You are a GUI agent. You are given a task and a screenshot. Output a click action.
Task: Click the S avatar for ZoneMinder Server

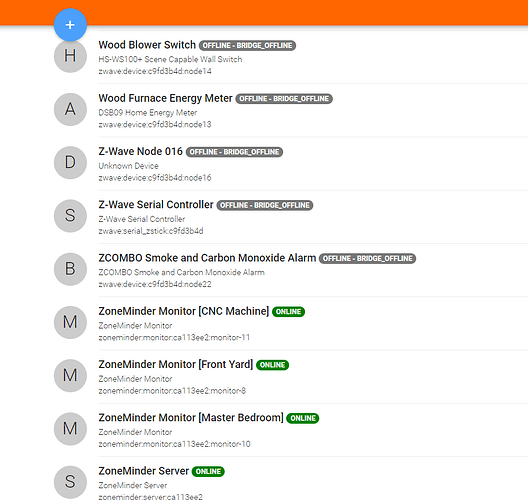pyautogui.click(x=70, y=482)
